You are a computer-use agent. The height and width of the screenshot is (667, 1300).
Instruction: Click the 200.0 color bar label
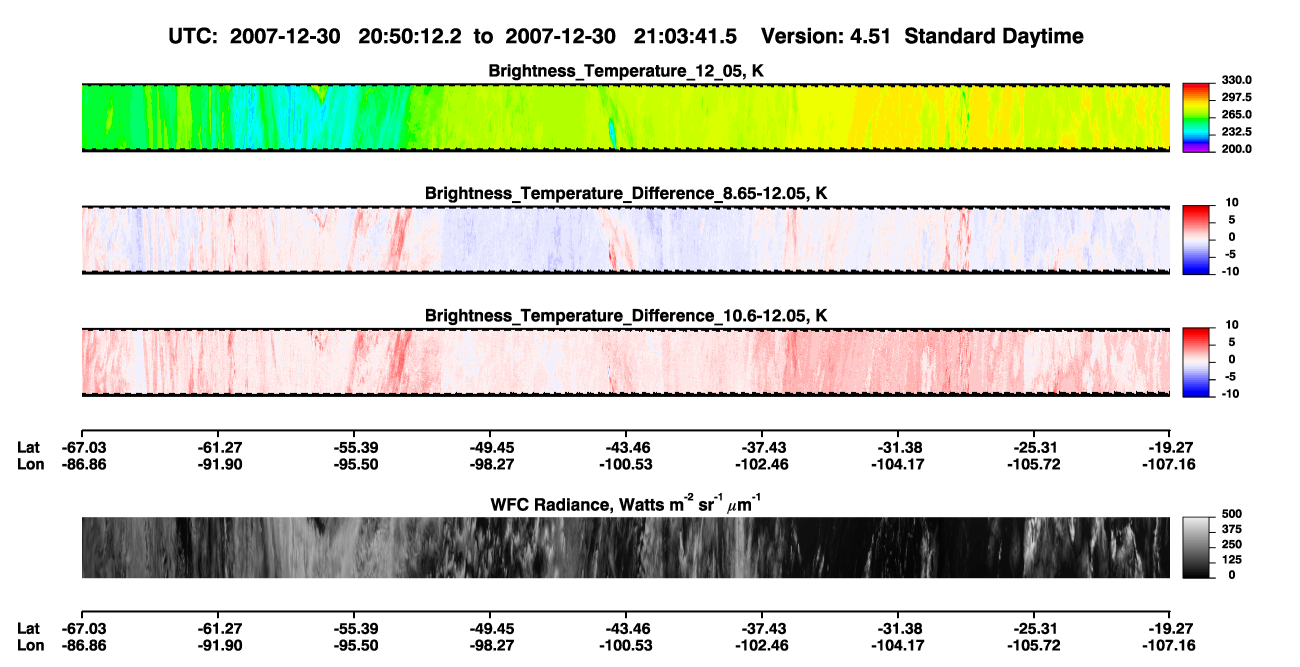click(x=1236, y=149)
